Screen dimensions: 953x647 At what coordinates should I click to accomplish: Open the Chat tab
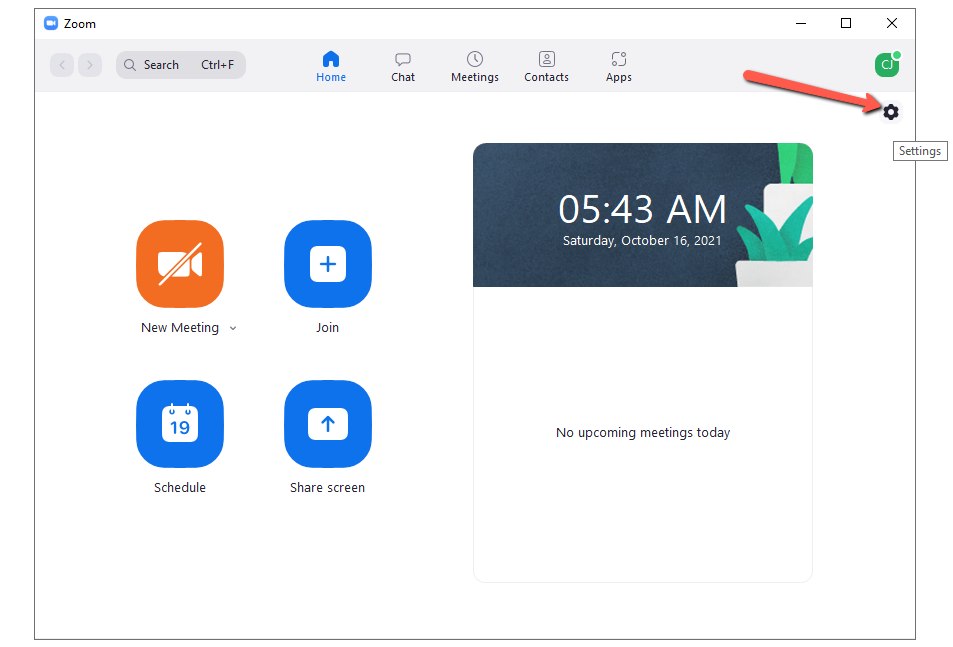click(x=403, y=66)
